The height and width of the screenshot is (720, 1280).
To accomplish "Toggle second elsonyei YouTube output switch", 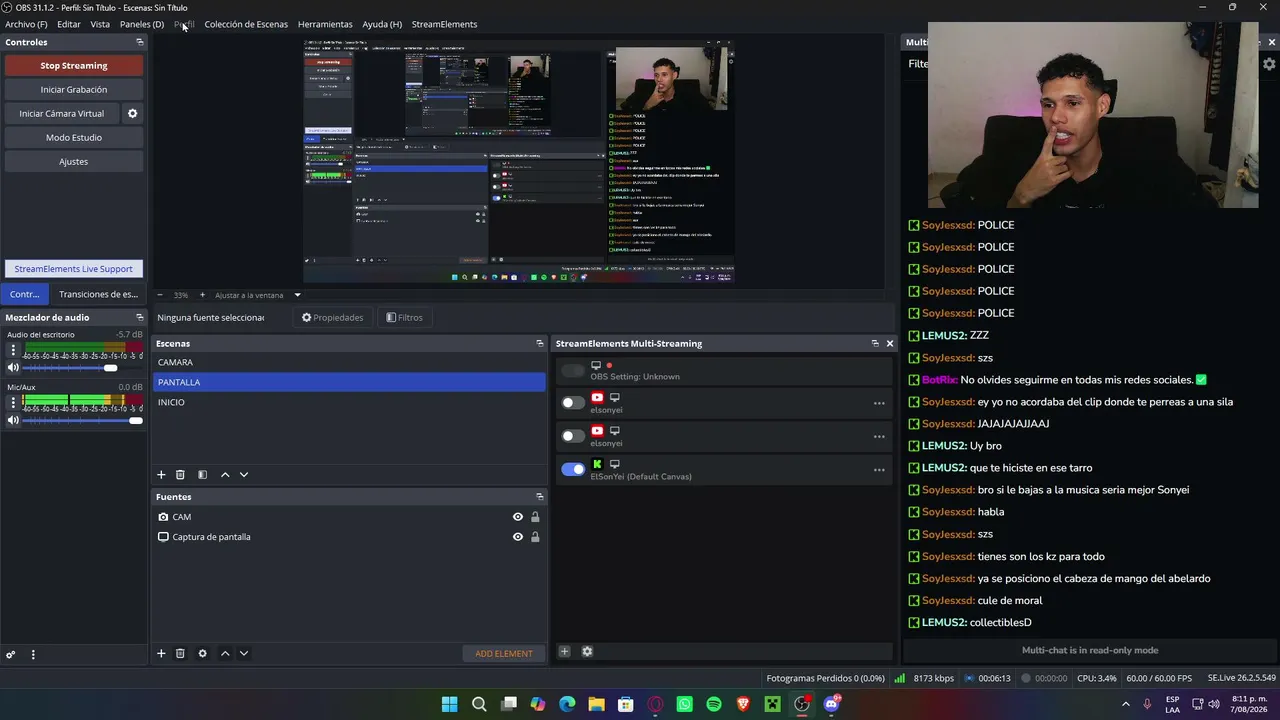I will 573,436.
